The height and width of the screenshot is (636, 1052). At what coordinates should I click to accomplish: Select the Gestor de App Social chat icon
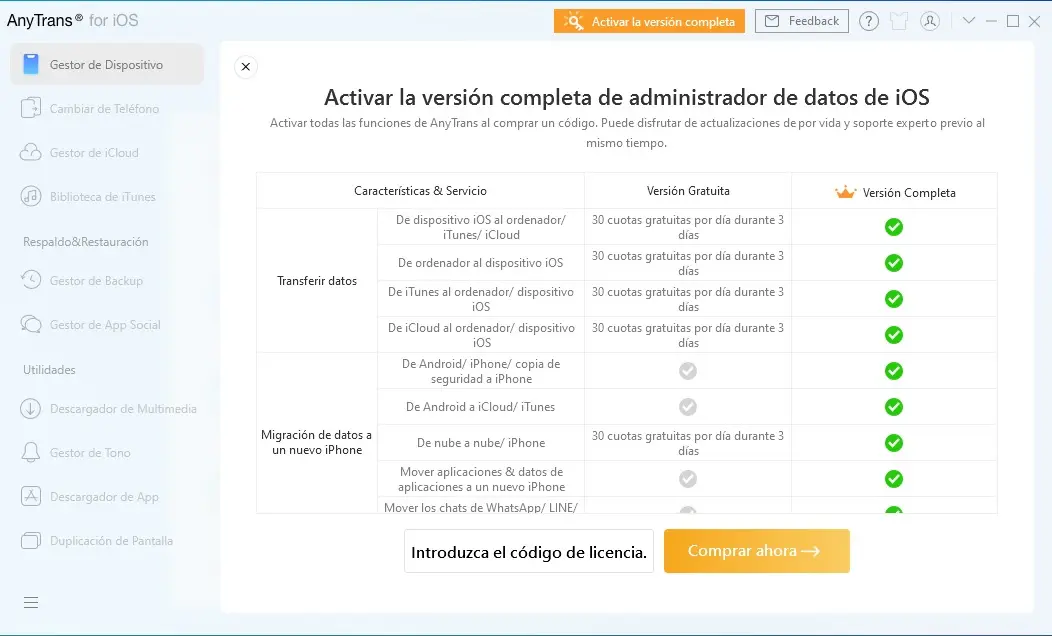click(31, 324)
